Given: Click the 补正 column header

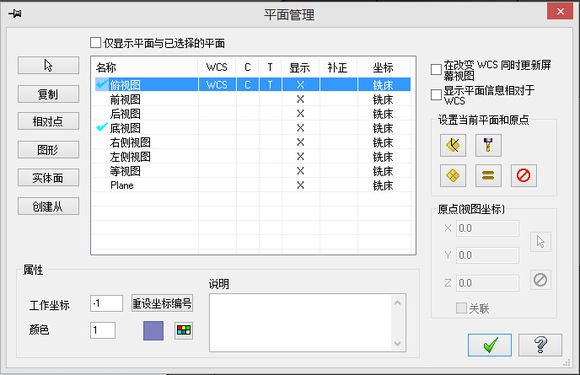Looking at the screenshot, I should [338, 67].
